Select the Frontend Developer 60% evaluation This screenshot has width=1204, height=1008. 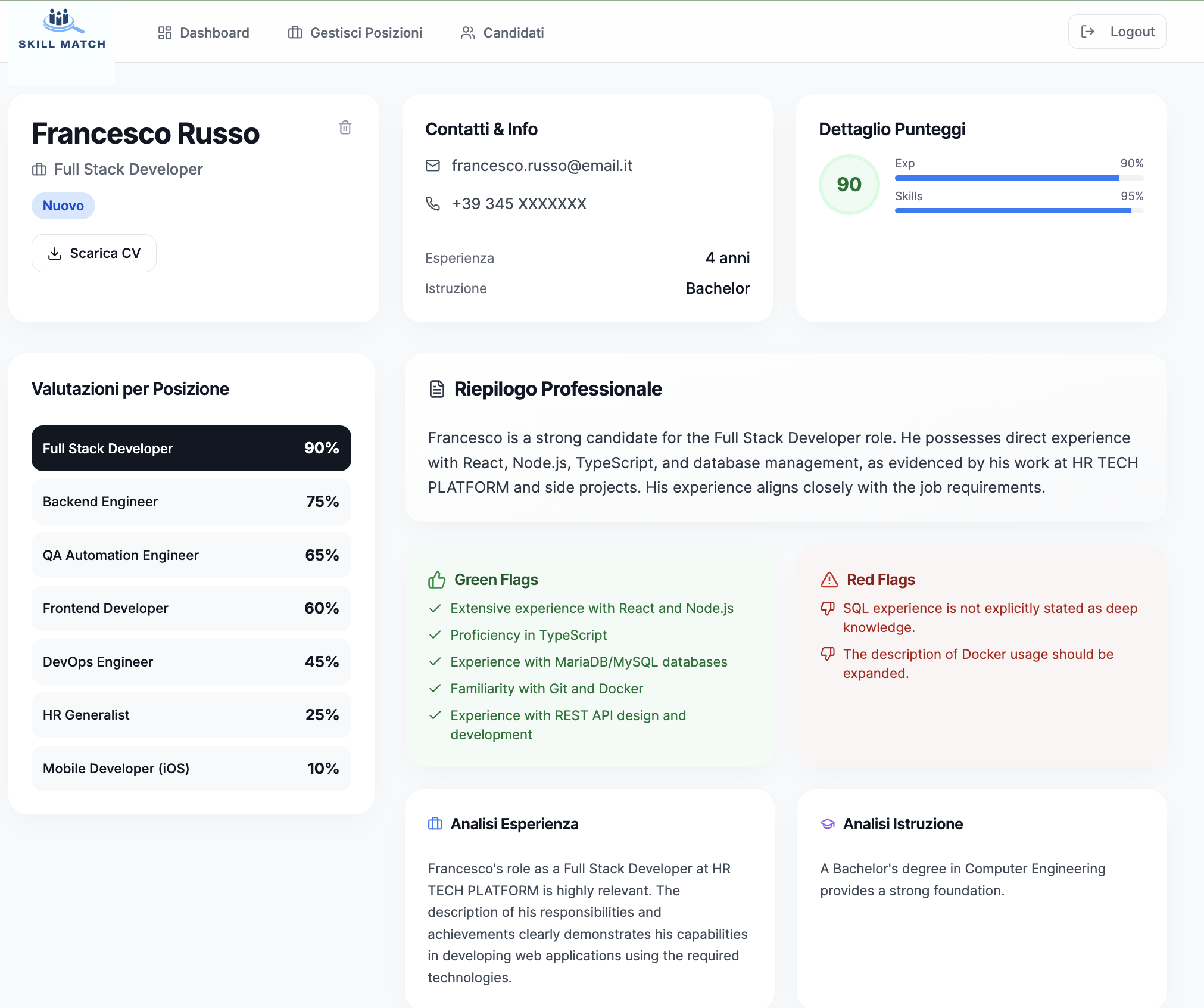coord(191,608)
